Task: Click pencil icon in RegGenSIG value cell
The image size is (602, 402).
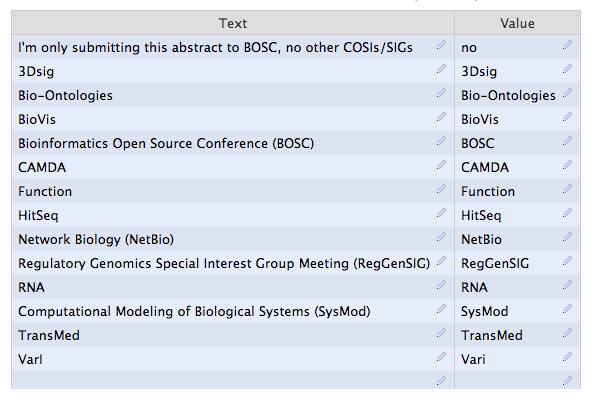Action: pyautogui.click(x=567, y=262)
